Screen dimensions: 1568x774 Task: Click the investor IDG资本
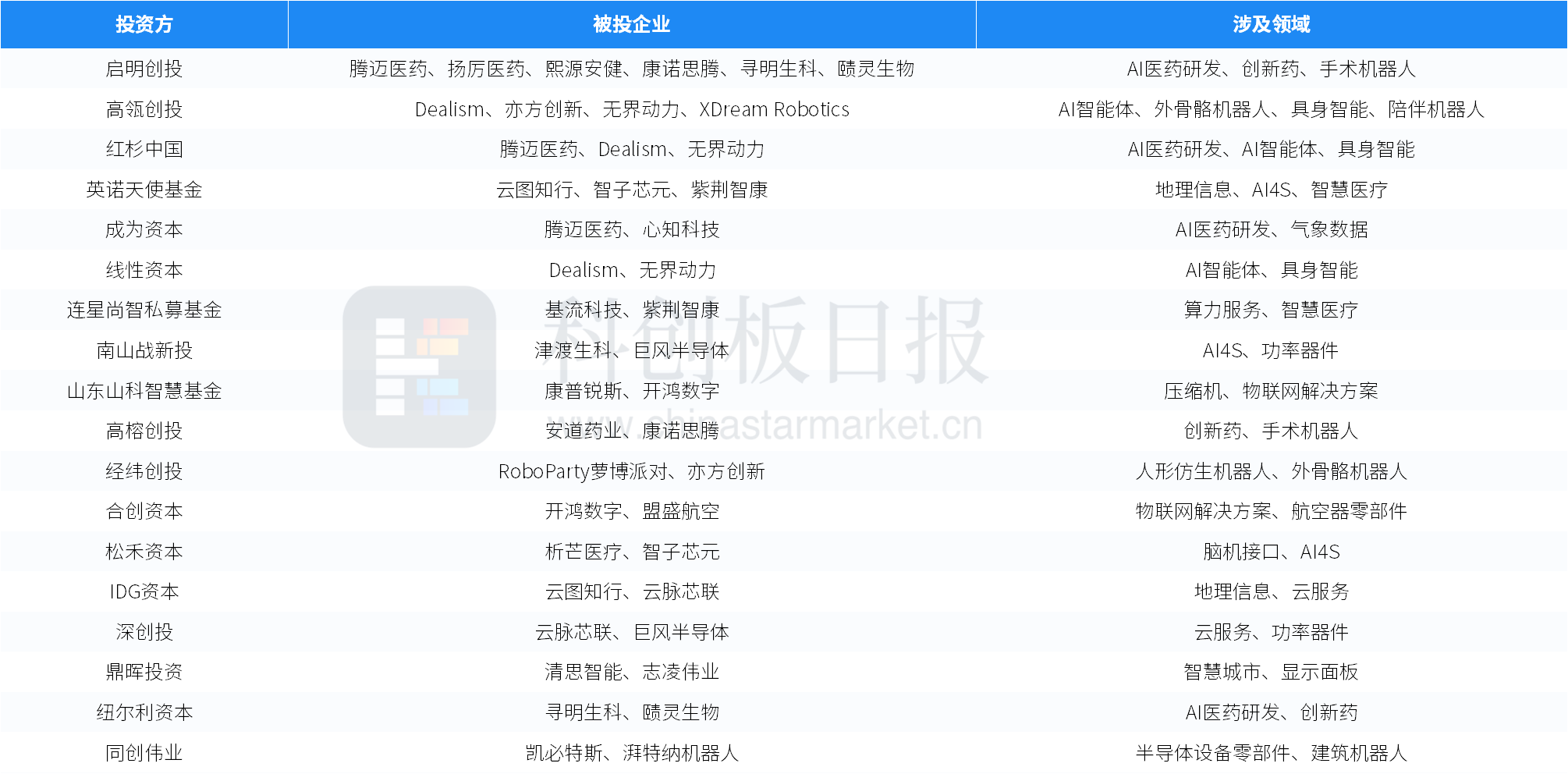(x=144, y=591)
